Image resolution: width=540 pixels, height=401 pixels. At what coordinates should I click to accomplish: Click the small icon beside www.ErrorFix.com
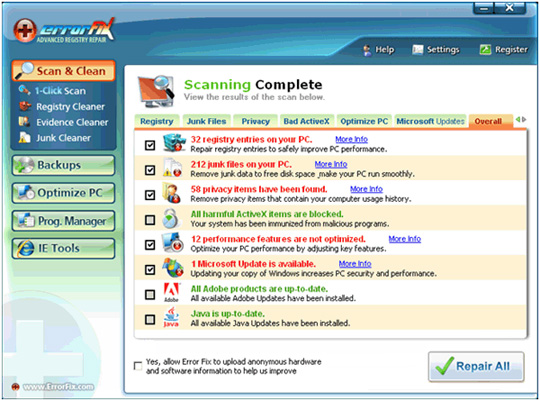[x=15, y=387]
